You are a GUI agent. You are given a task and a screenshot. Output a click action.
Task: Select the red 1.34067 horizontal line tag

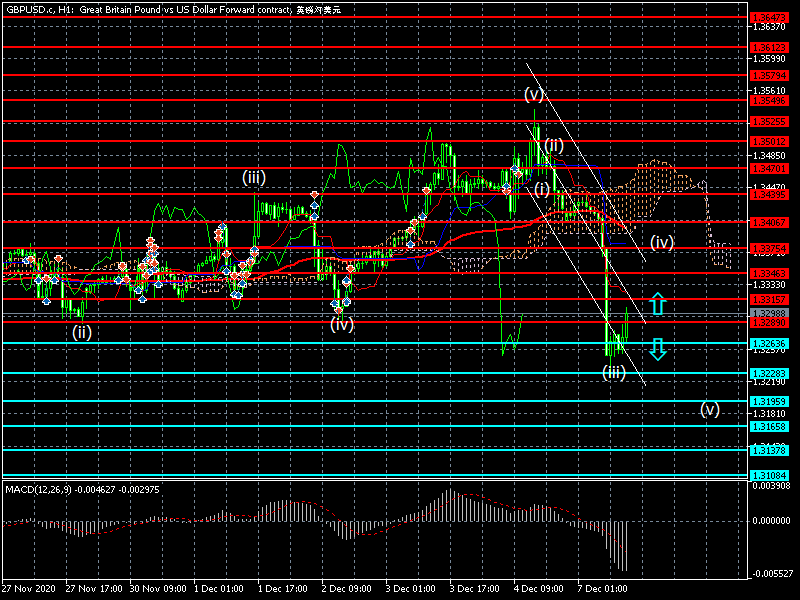point(769,222)
